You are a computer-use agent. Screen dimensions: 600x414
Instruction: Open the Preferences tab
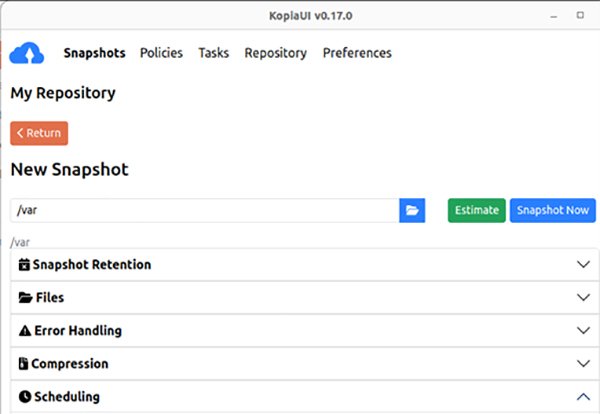pyautogui.click(x=357, y=53)
